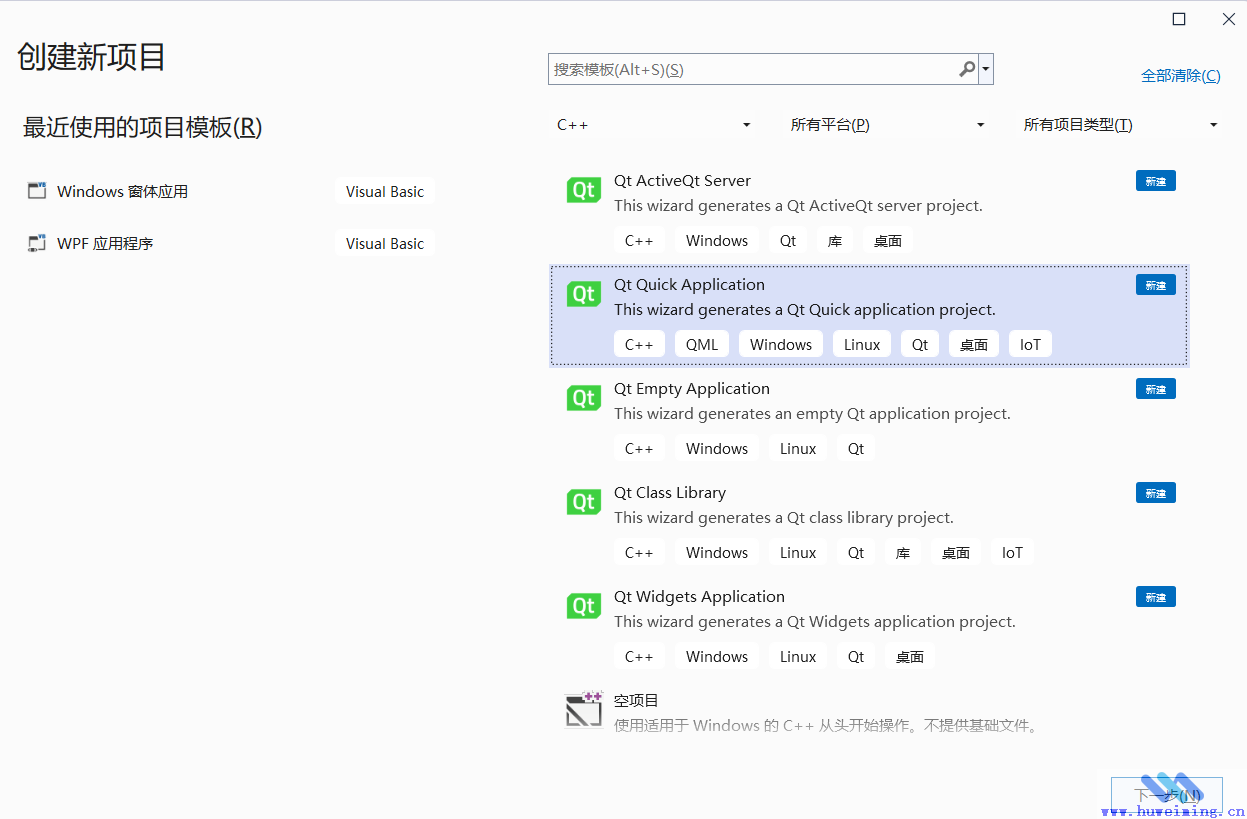Click the 下一步 next button
This screenshot has width=1247, height=819.
pyautogui.click(x=1166, y=795)
